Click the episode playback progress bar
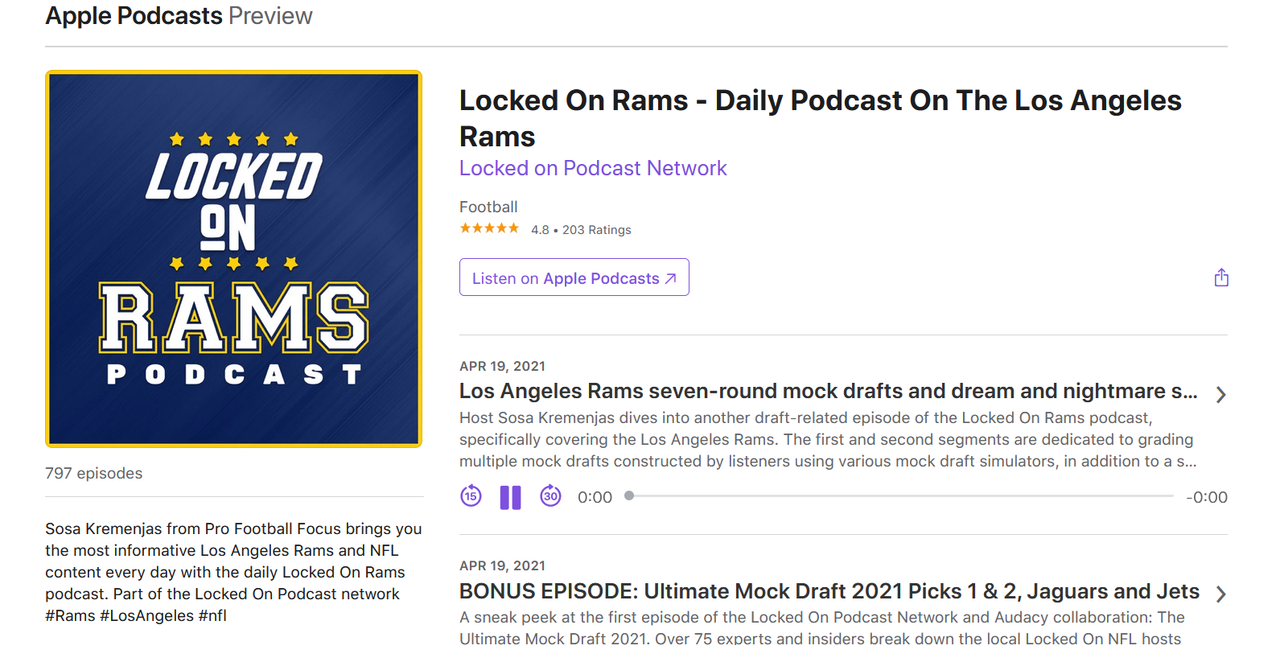Viewport: 1280px width, 645px height. (901, 496)
